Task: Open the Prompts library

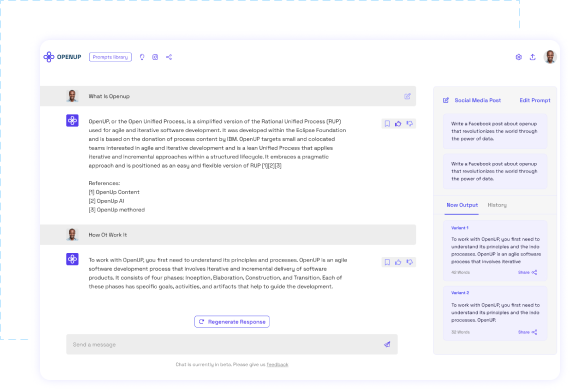Action: tap(110, 57)
